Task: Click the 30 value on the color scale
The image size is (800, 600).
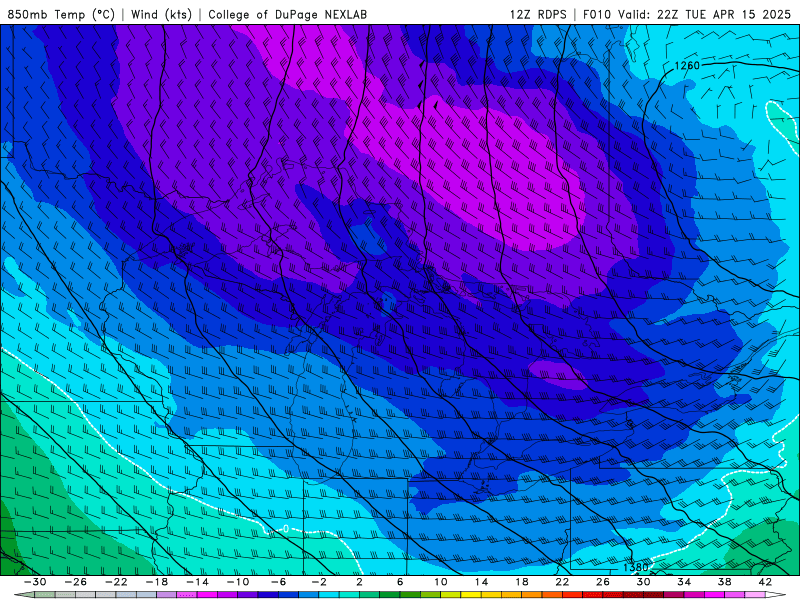Action: 644,582
